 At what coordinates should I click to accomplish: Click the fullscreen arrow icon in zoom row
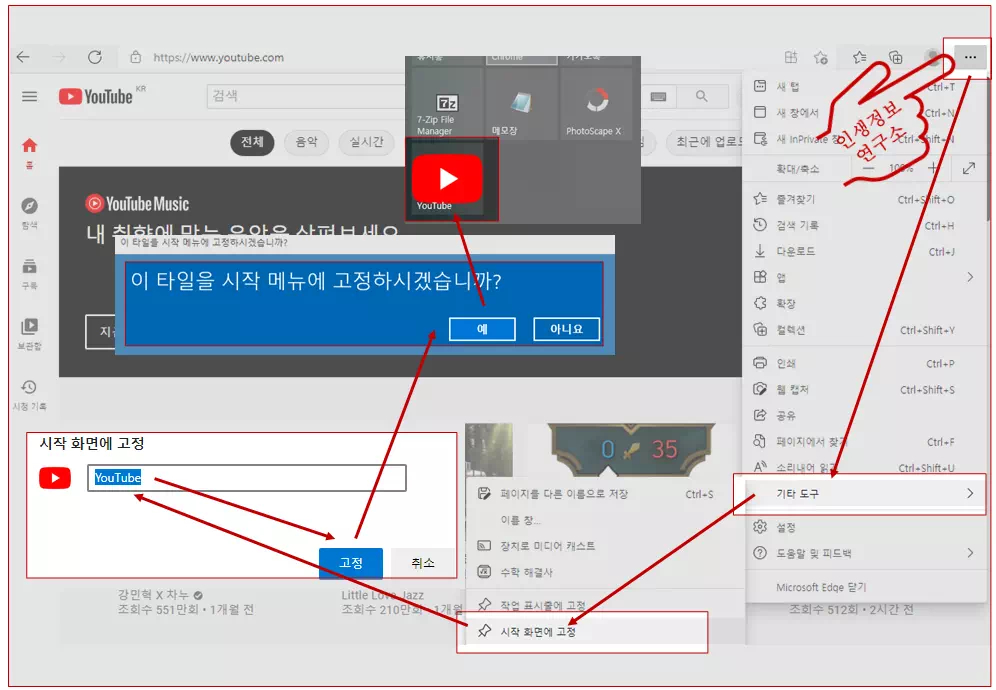(968, 168)
